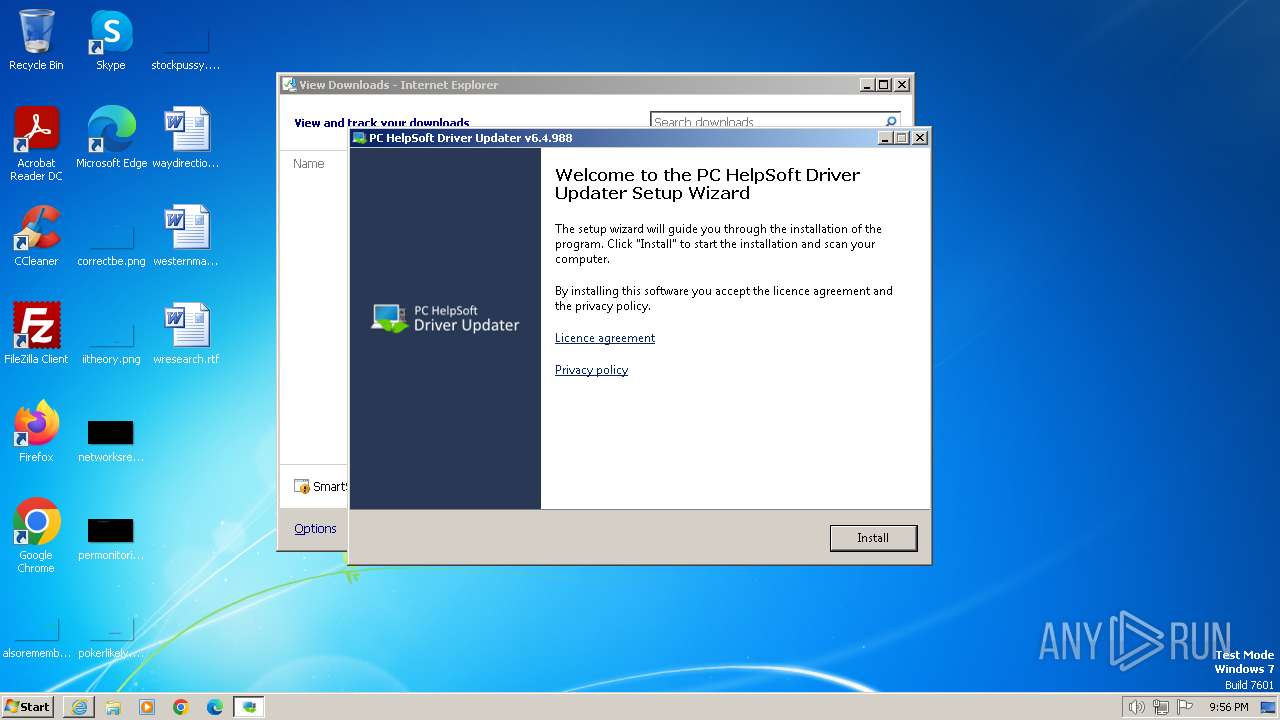
Task: Open Microsoft Edge from the taskbar
Action: pos(215,707)
